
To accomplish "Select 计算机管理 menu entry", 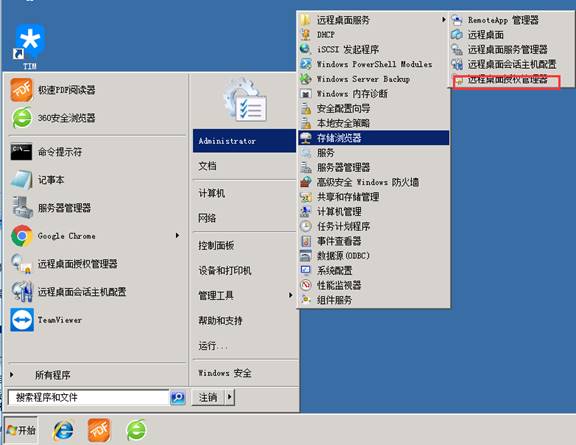I will click(374, 212).
